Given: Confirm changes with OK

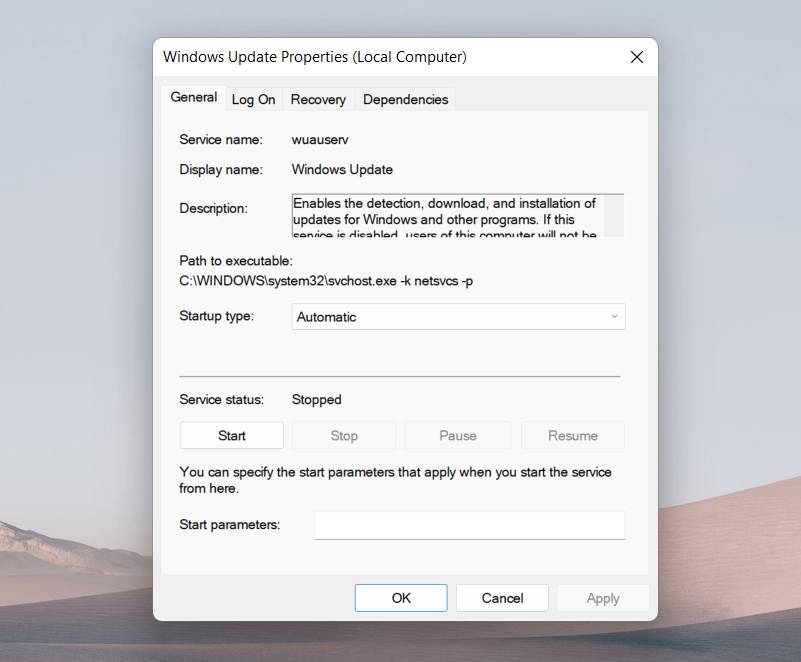Looking at the screenshot, I should 401,597.
